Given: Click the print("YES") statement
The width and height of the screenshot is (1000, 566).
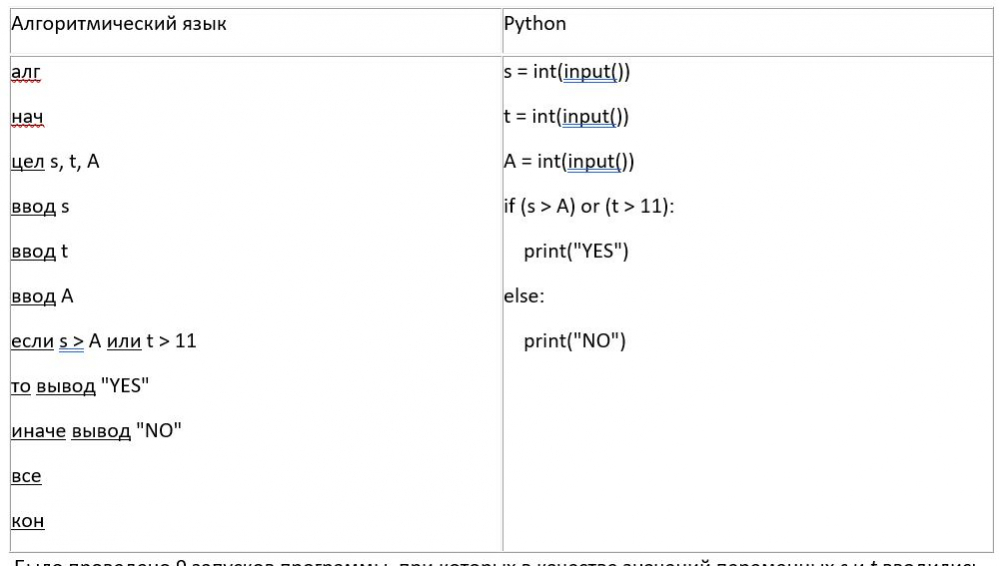Looking at the screenshot, I should point(576,251).
